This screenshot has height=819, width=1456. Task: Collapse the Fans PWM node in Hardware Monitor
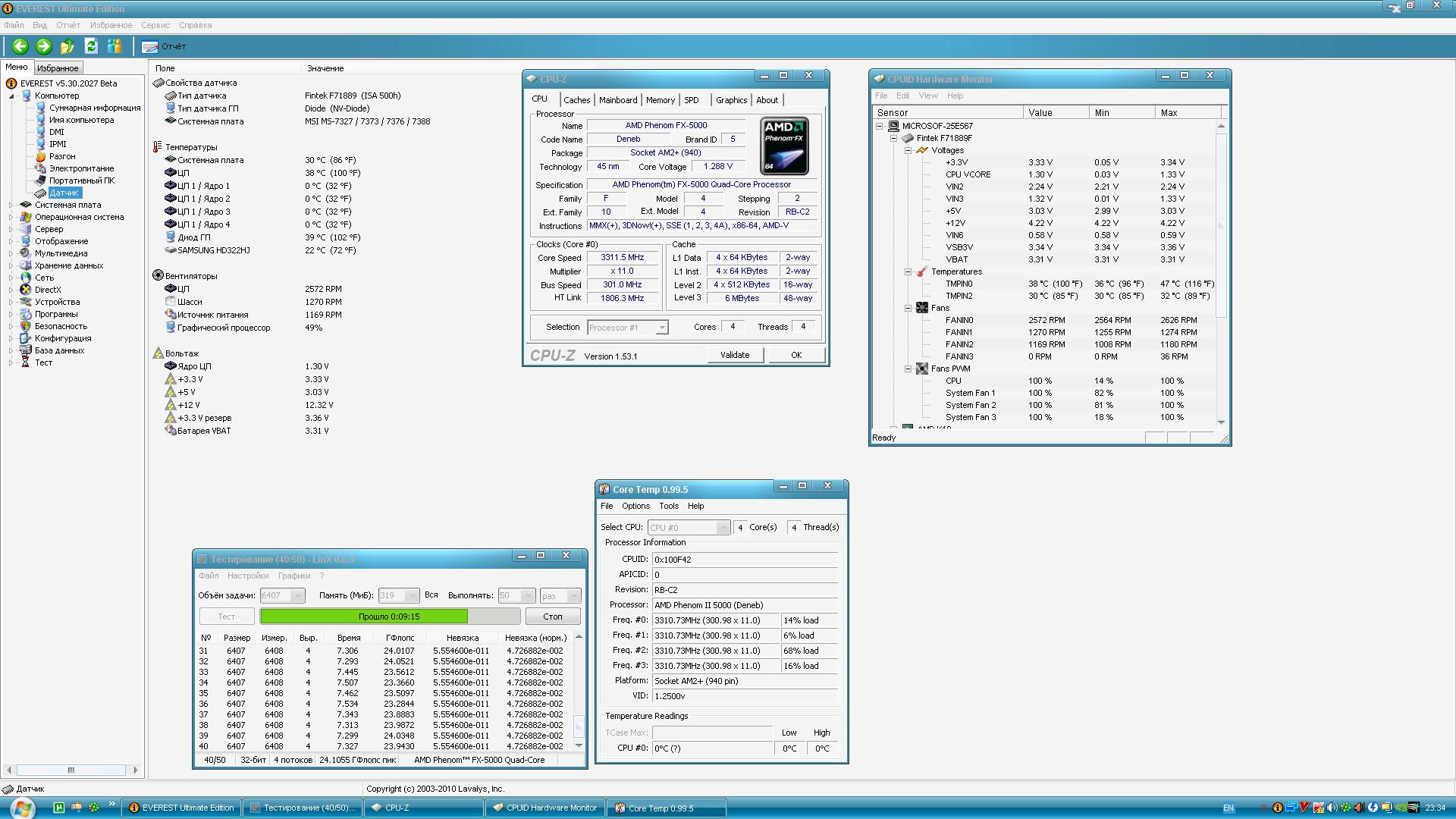click(908, 369)
